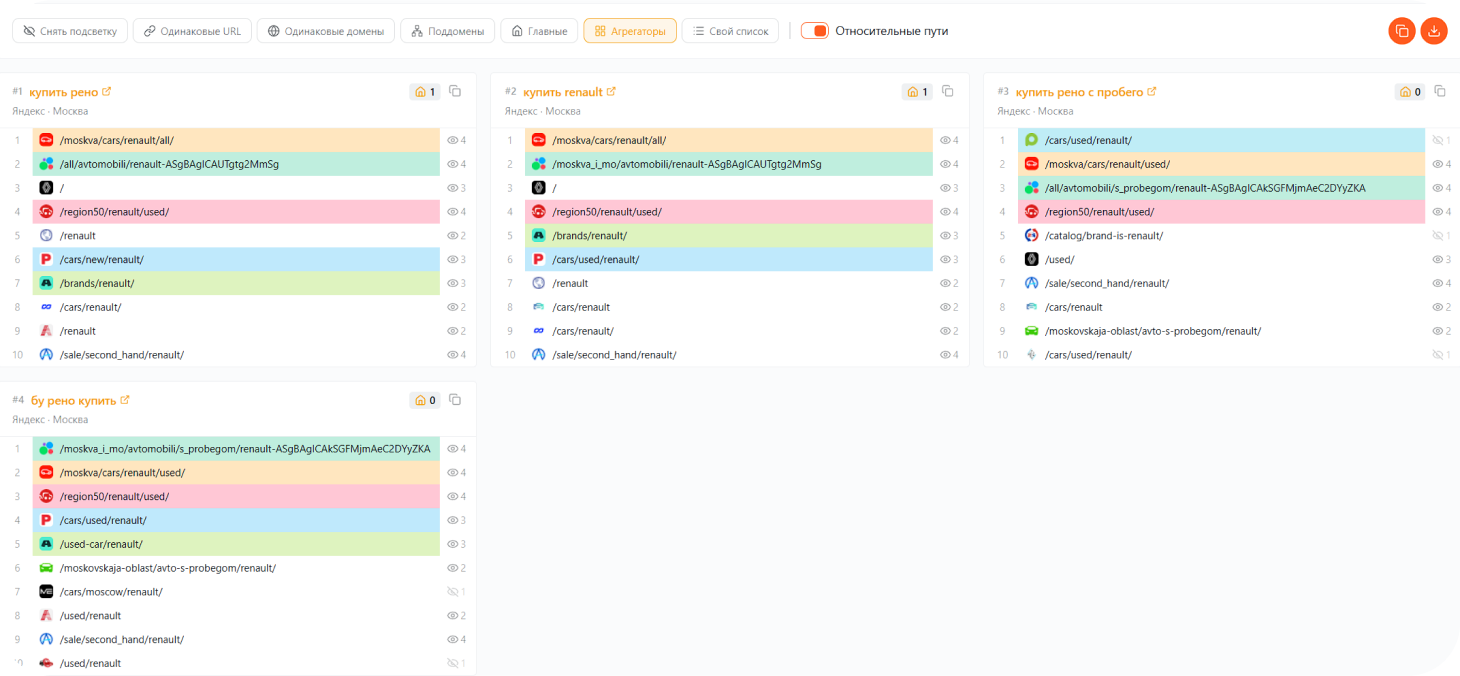Click crossed eye icon for /cars/moscow/renault/ row

click(x=452, y=592)
